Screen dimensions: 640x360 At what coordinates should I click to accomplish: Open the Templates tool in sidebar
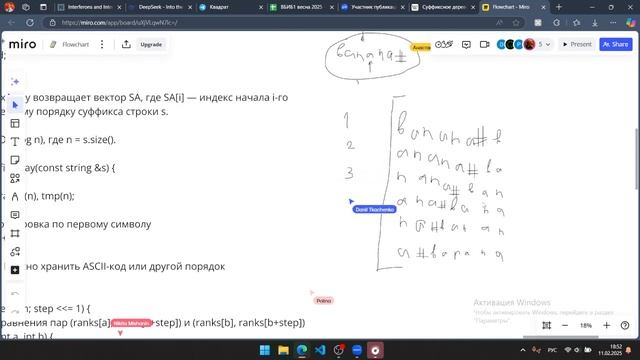tap(15, 123)
